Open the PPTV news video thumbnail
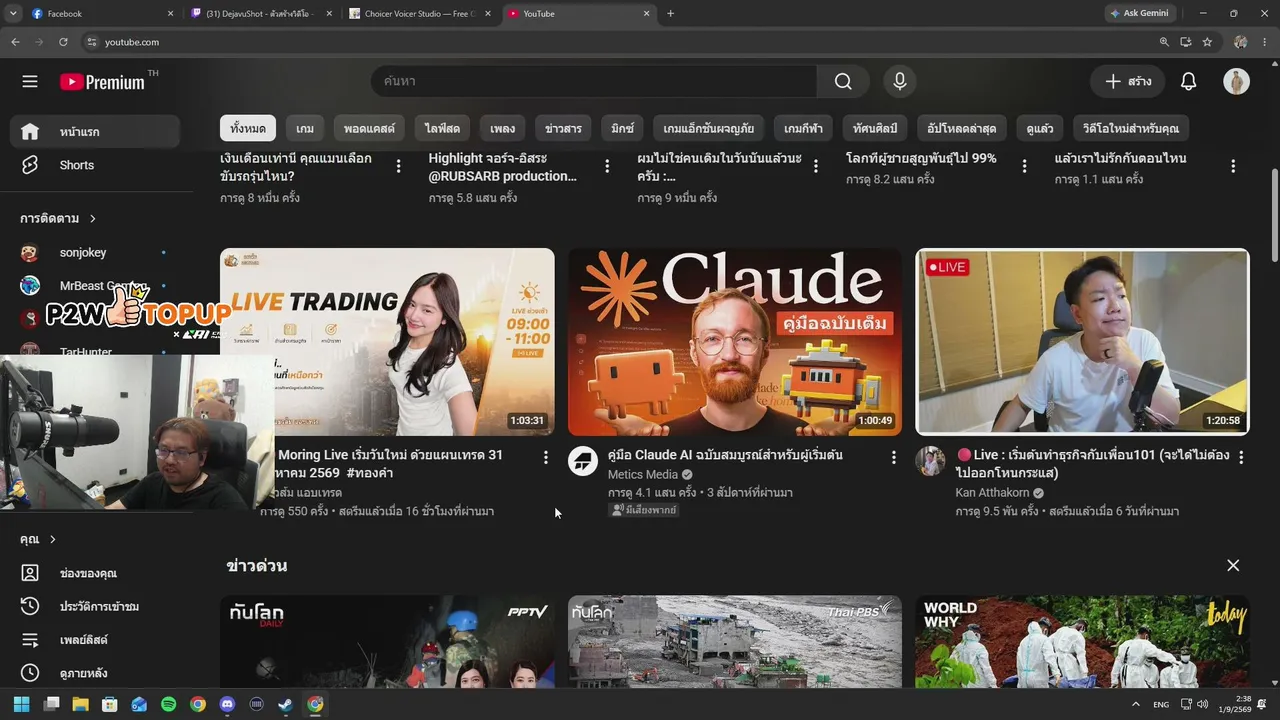1280x720 pixels. [387, 642]
